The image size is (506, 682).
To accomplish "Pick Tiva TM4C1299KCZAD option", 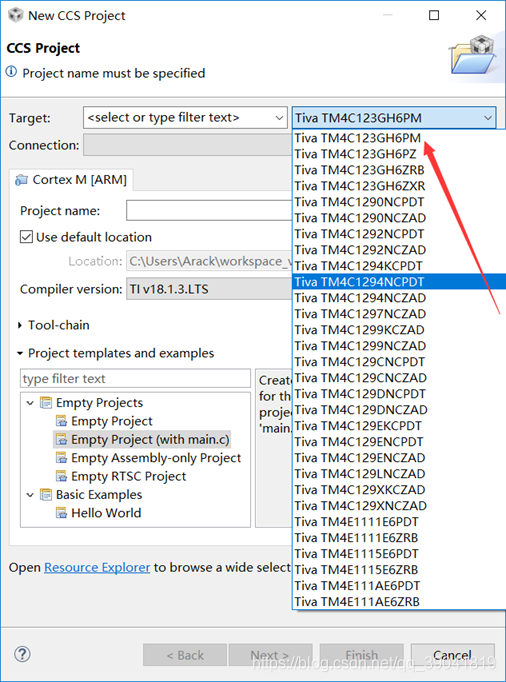I will (x=399, y=330).
